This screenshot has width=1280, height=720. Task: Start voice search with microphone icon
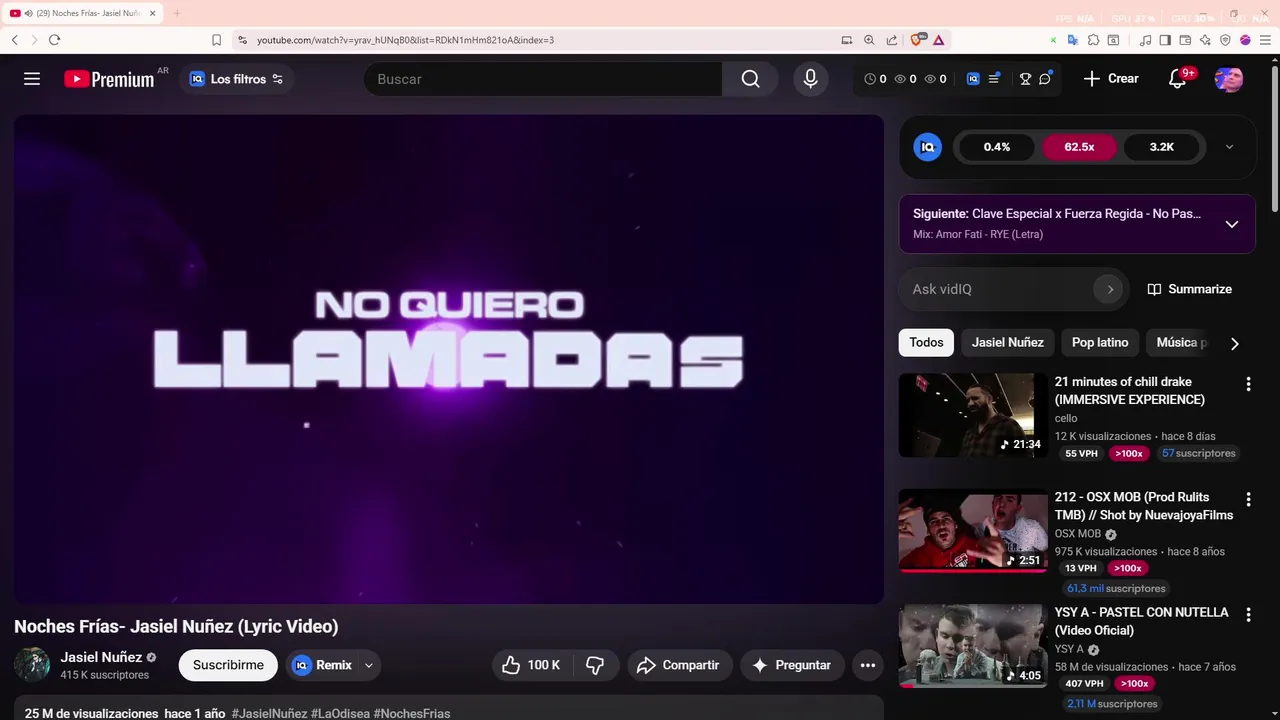(810, 79)
